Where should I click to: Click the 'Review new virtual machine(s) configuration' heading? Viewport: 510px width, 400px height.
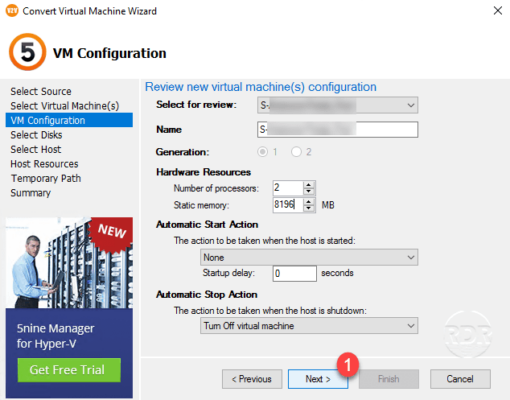click(x=261, y=87)
